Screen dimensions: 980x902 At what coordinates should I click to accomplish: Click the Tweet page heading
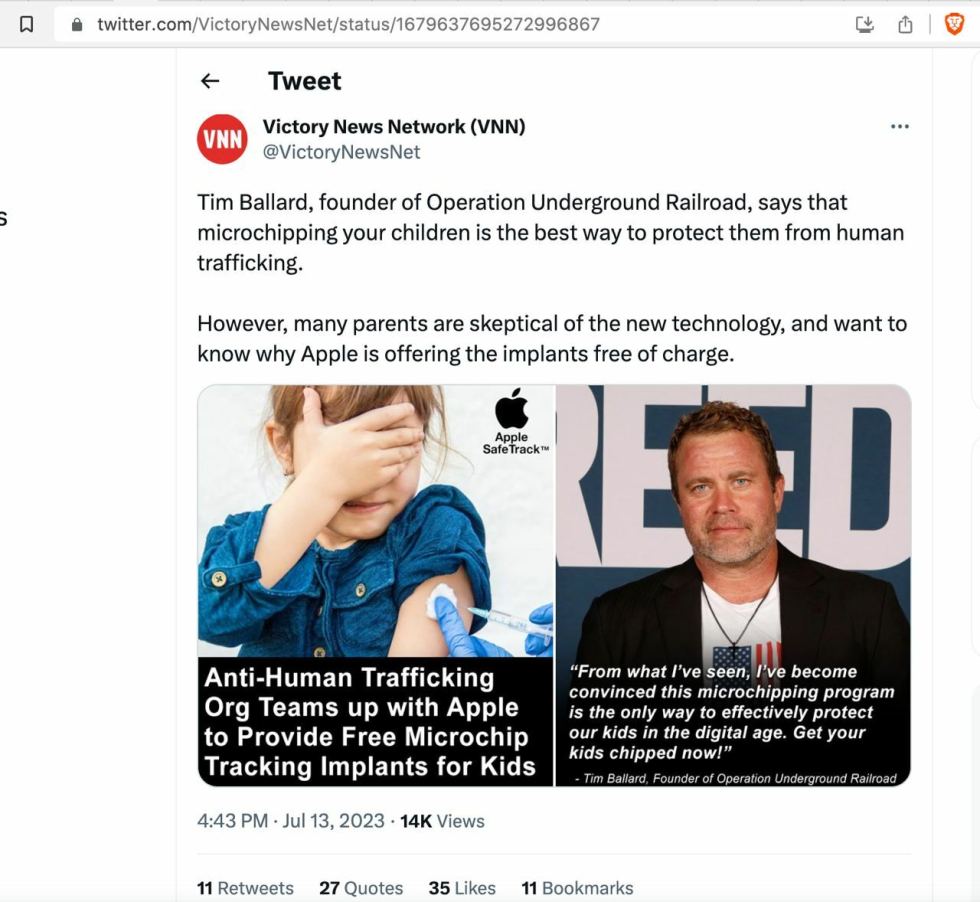pyautogui.click(x=305, y=81)
